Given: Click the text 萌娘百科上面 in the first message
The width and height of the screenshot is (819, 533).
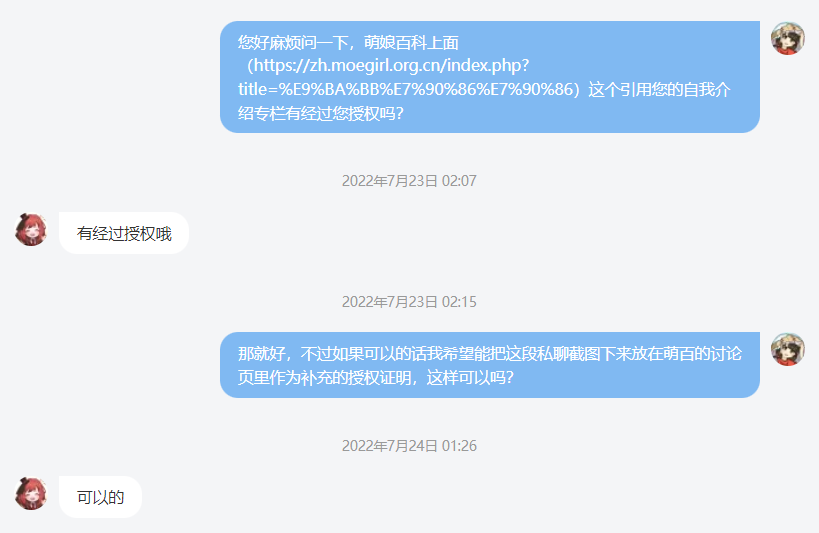Looking at the screenshot, I should point(411,42).
